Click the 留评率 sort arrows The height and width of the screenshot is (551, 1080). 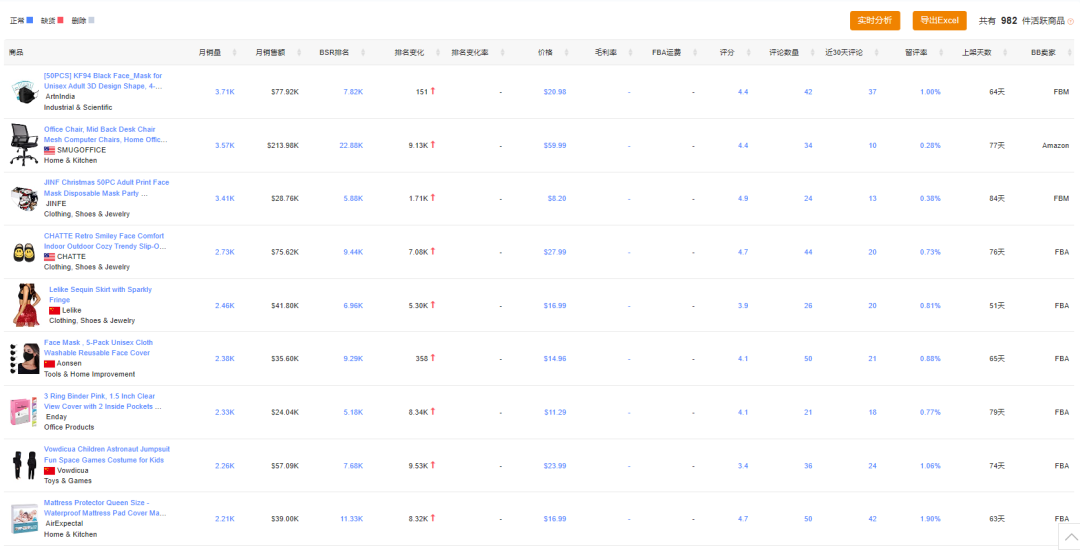[x=941, y=53]
